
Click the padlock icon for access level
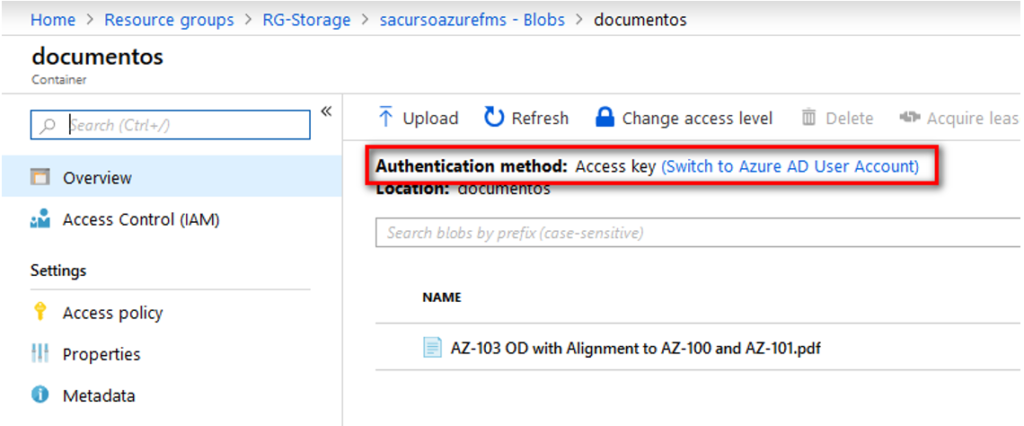tap(605, 118)
